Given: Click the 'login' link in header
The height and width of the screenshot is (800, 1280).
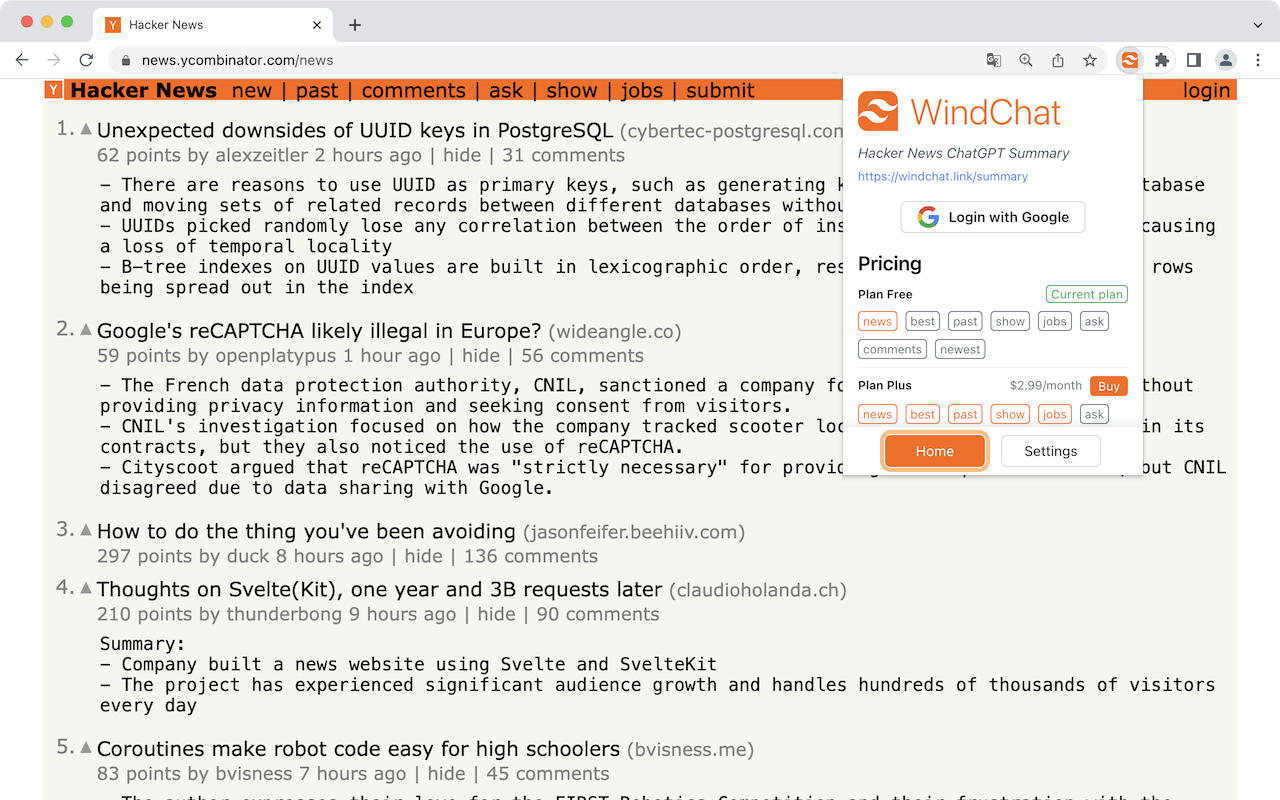Looking at the screenshot, I should pyautogui.click(x=1206, y=91).
